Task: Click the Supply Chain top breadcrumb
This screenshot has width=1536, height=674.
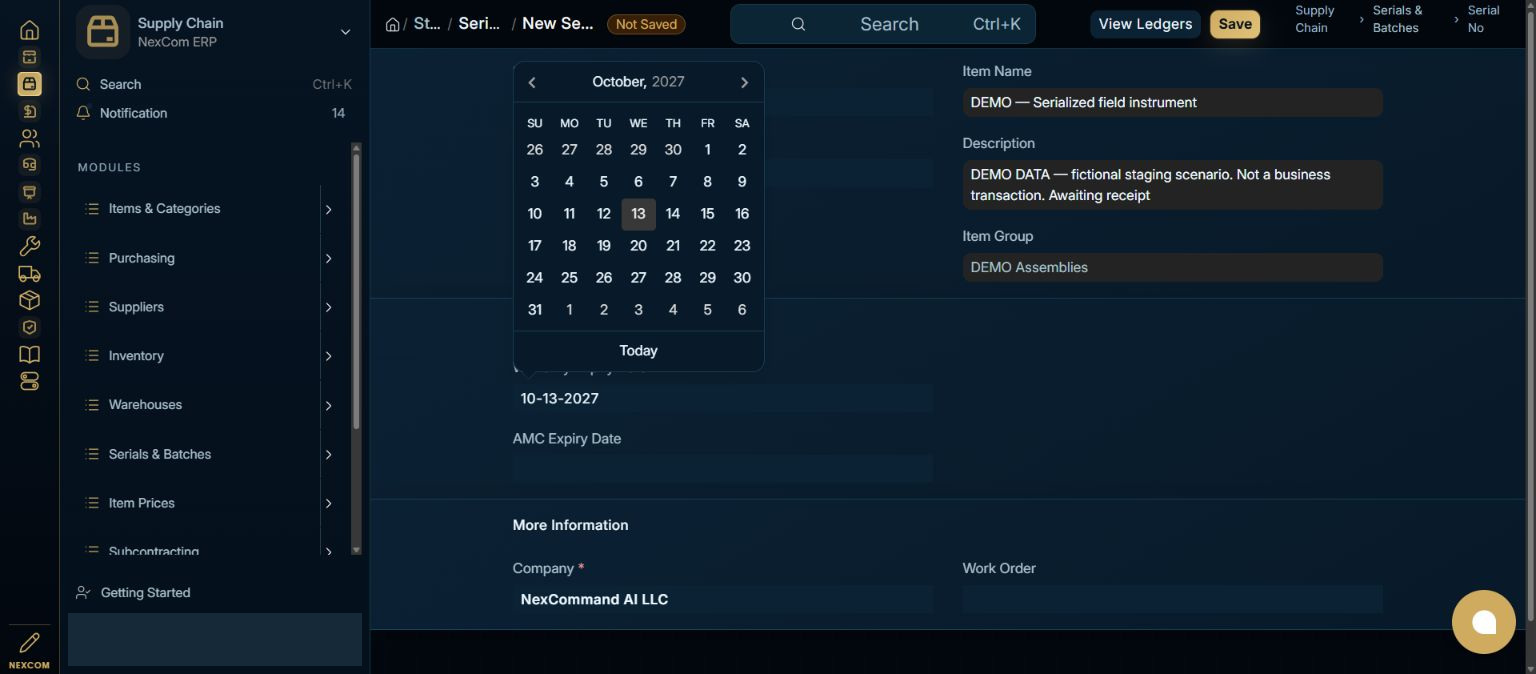Action: 1315,19
